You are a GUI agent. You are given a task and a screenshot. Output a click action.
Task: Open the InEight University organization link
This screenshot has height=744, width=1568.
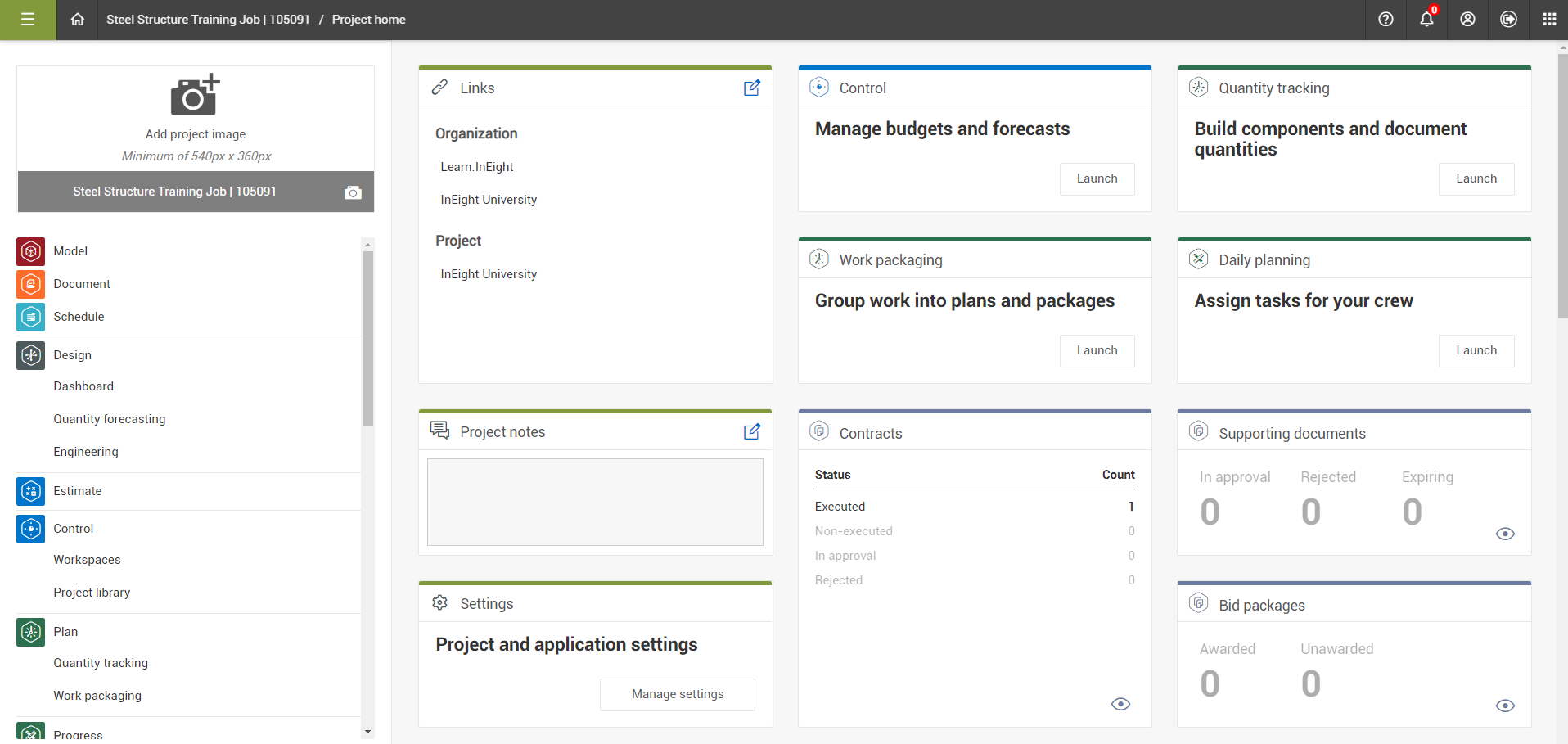[488, 199]
